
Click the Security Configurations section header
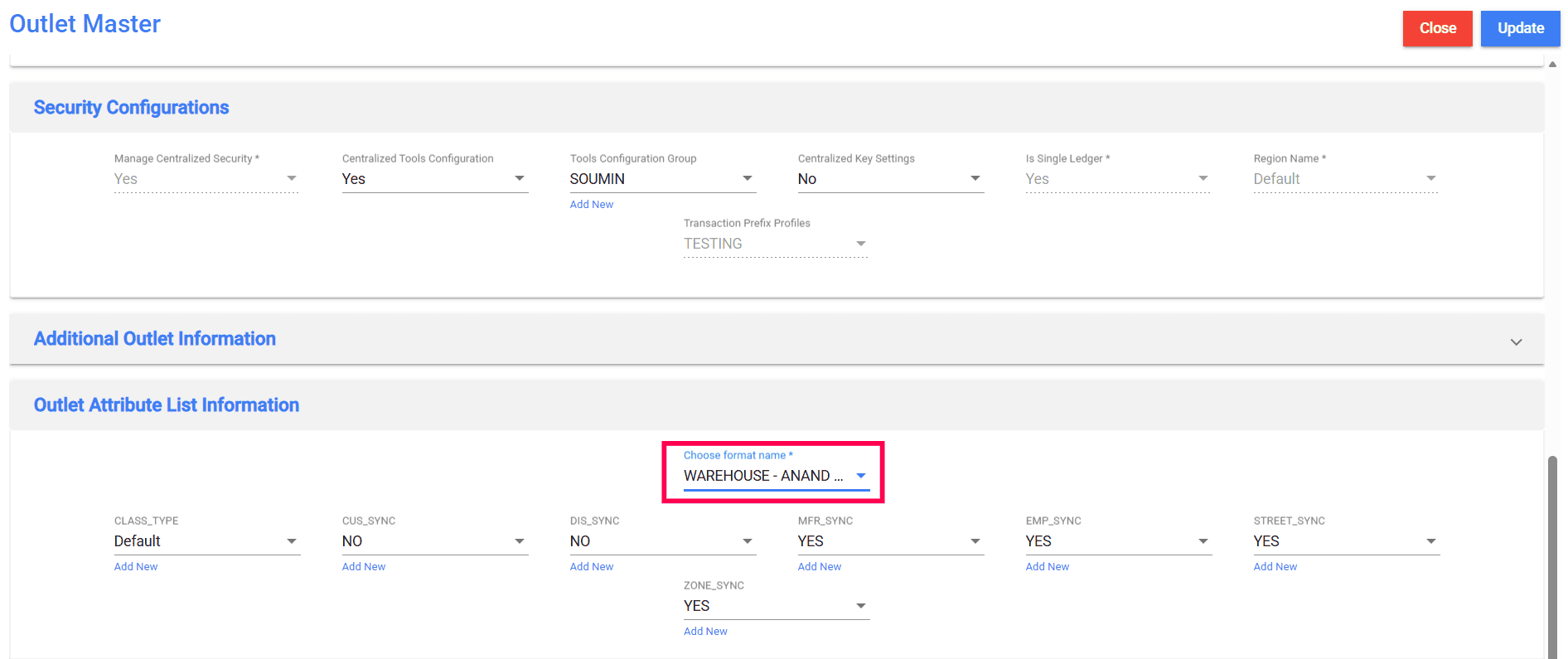coord(132,108)
